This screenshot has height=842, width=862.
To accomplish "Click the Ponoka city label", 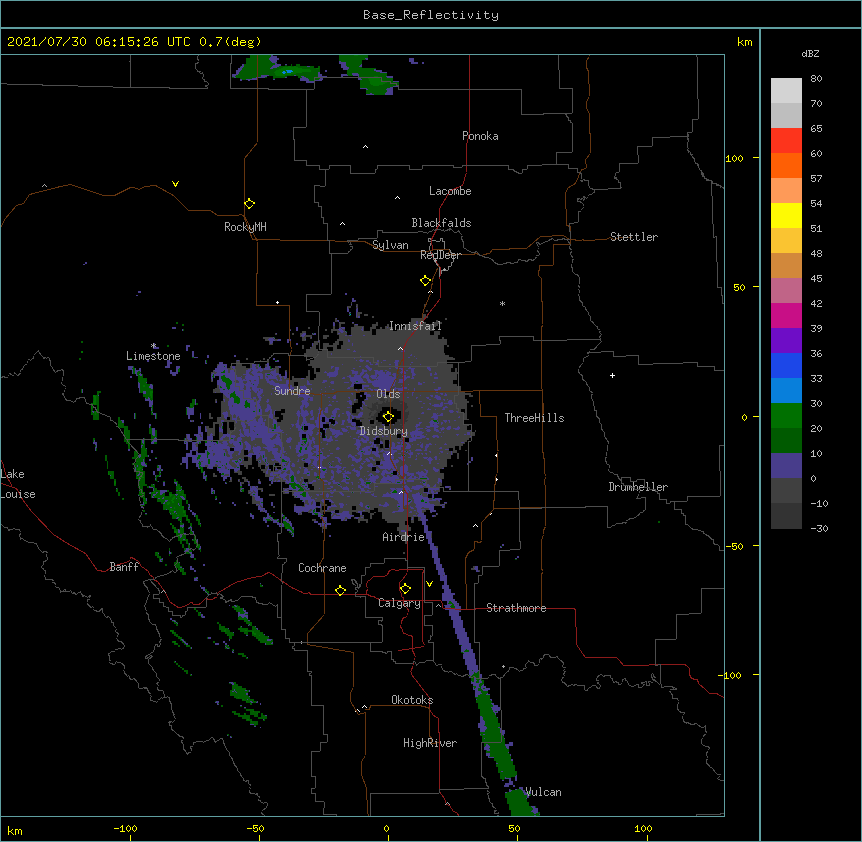I will coord(480,136).
